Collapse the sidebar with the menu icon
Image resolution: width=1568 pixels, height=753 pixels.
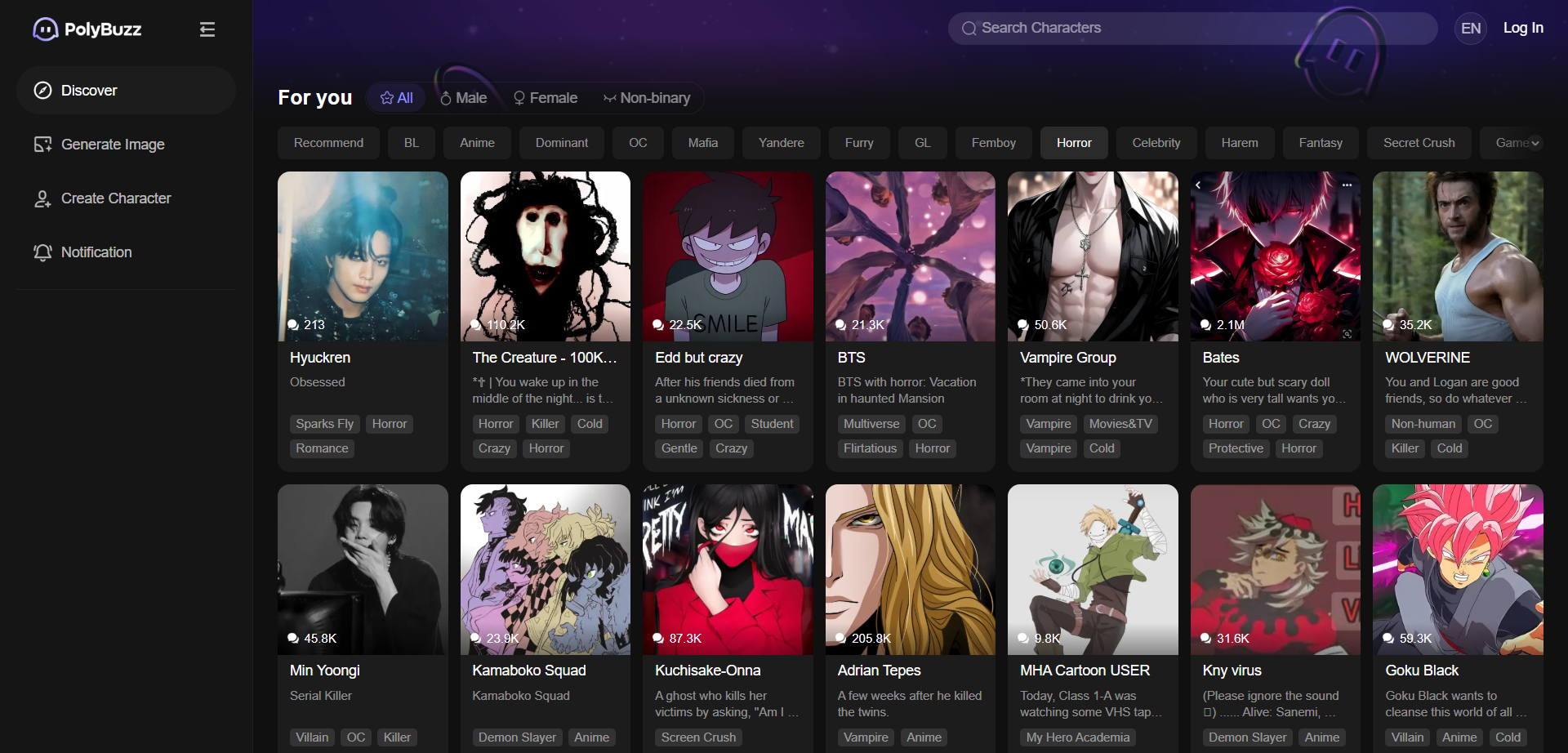point(207,29)
